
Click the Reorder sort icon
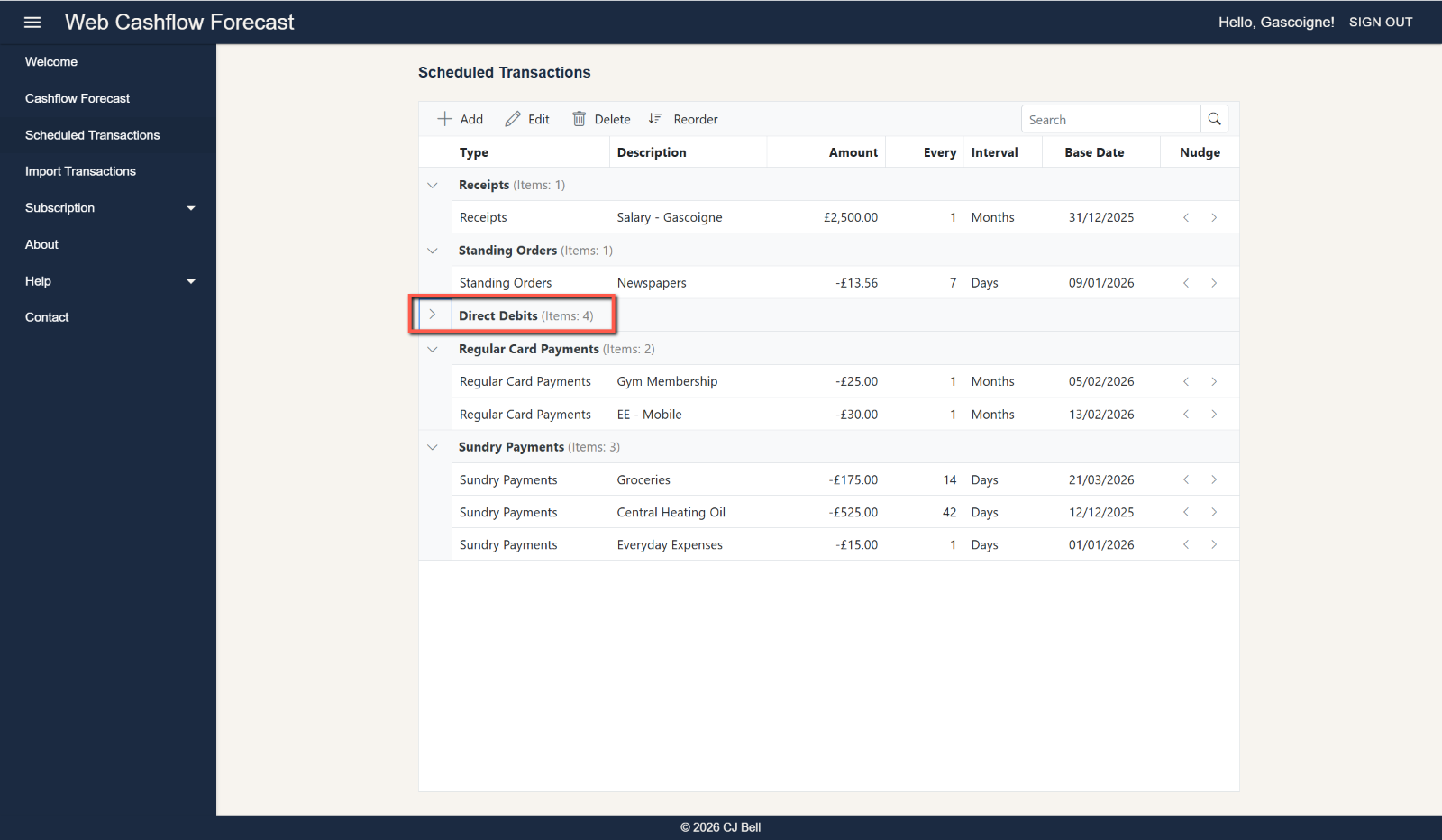[x=655, y=119]
